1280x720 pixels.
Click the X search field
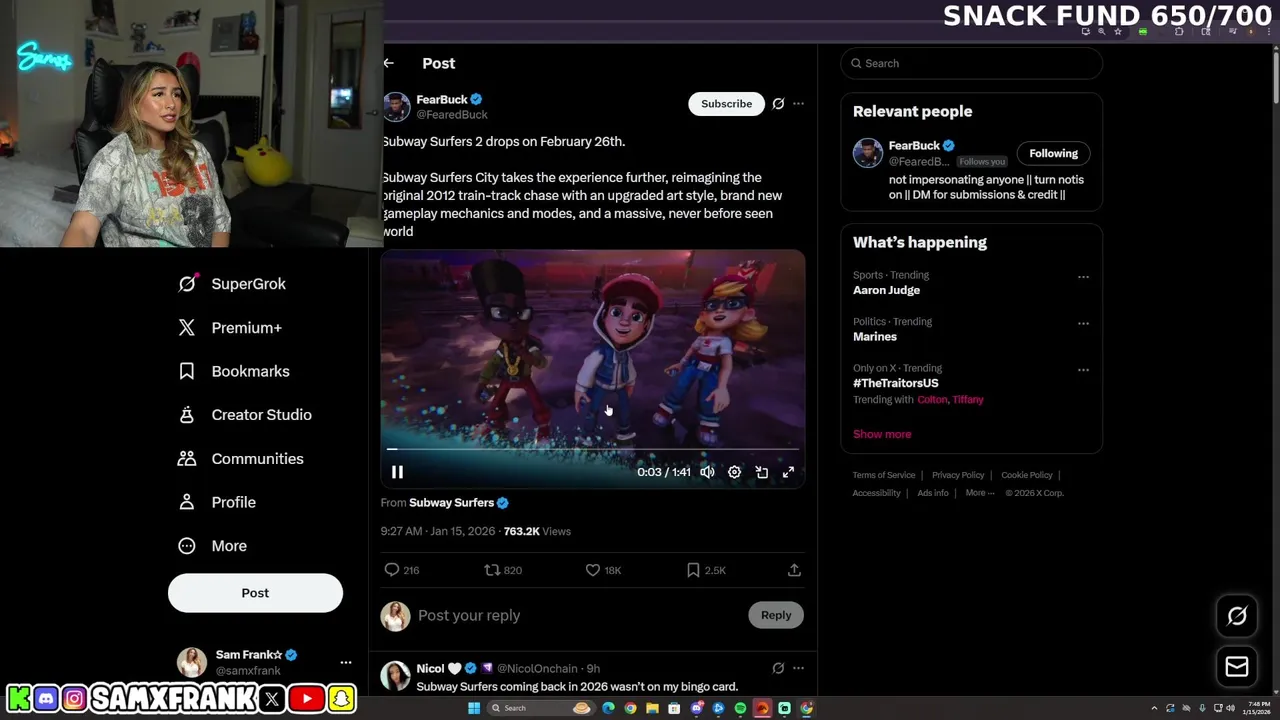click(x=972, y=63)
